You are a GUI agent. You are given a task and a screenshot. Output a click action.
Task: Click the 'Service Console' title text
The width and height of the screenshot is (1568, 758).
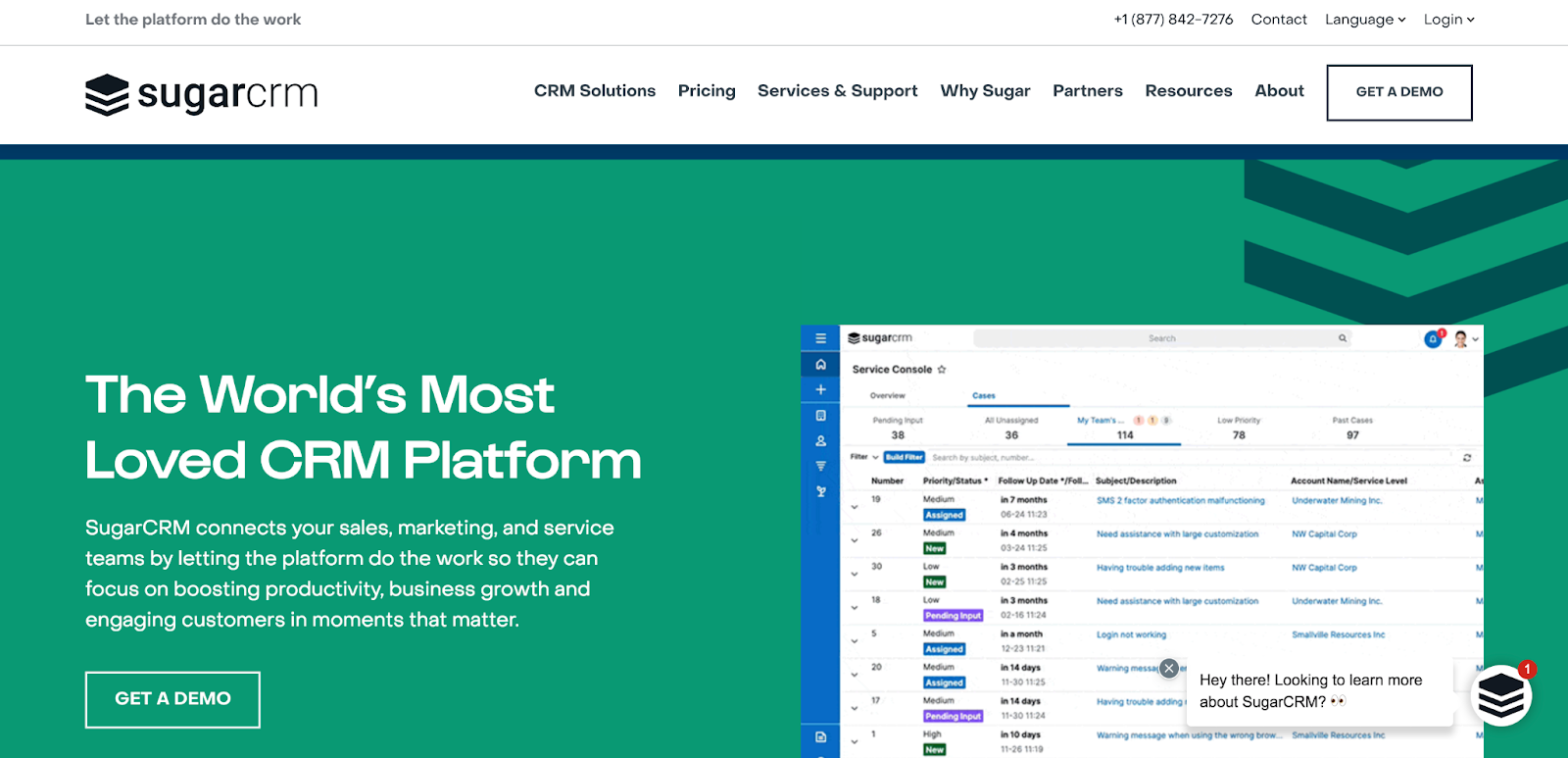click(x=892, y=370)
